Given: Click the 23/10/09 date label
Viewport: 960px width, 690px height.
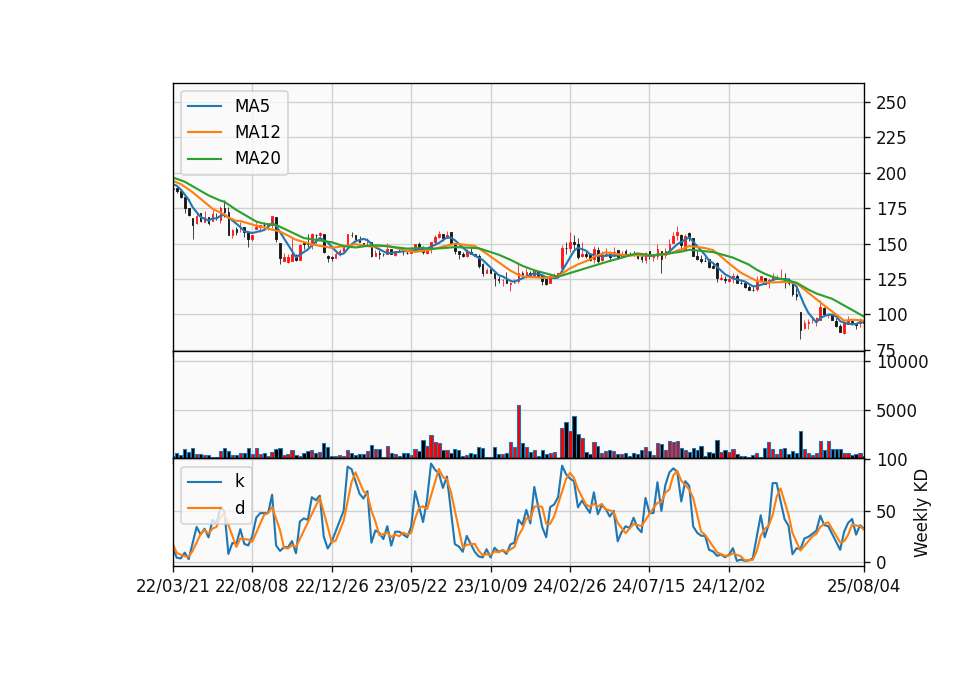Looking at the screenshot, I should (490, 586).
